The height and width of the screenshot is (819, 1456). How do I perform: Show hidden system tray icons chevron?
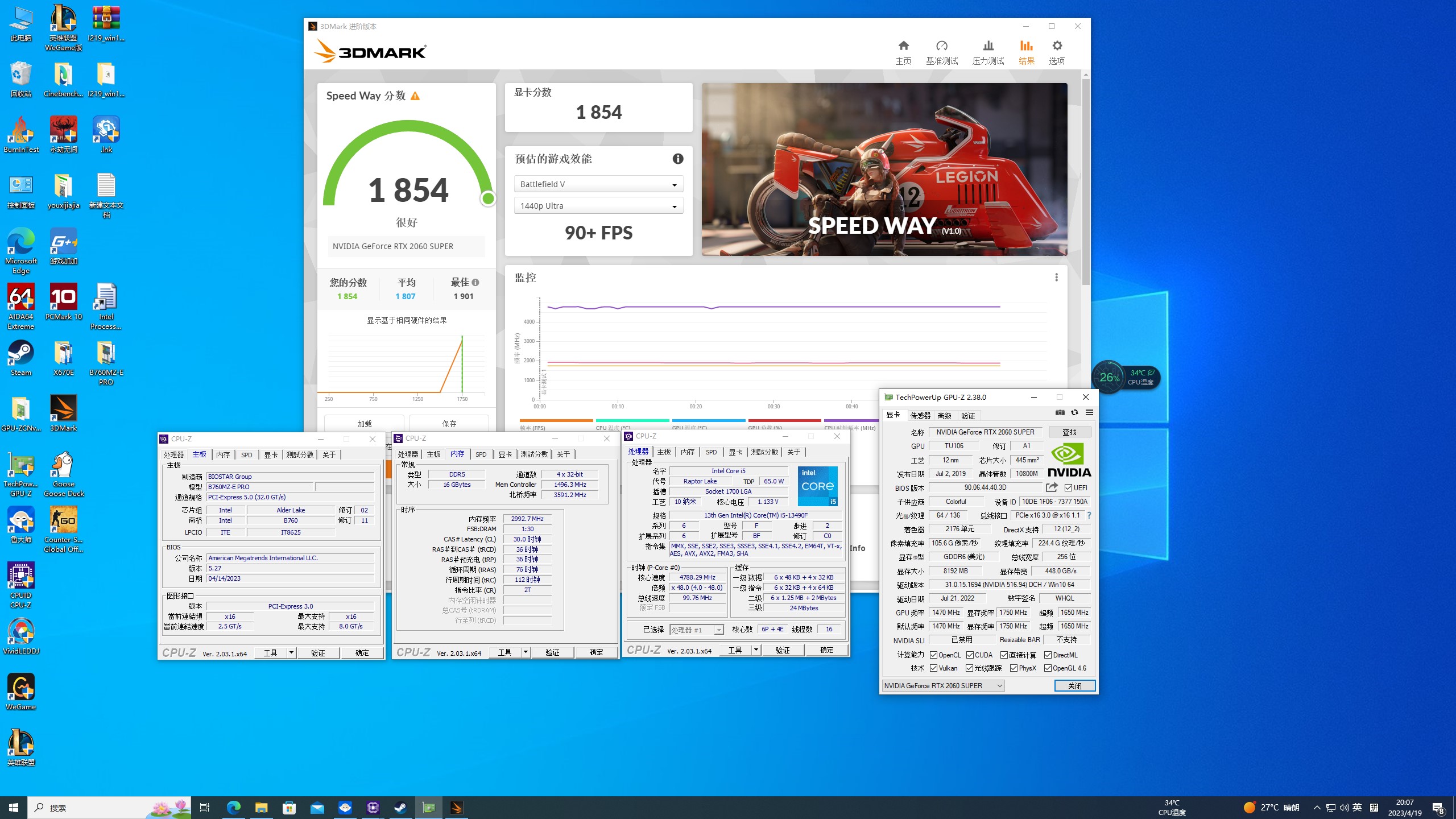(x=1317, y=808)
